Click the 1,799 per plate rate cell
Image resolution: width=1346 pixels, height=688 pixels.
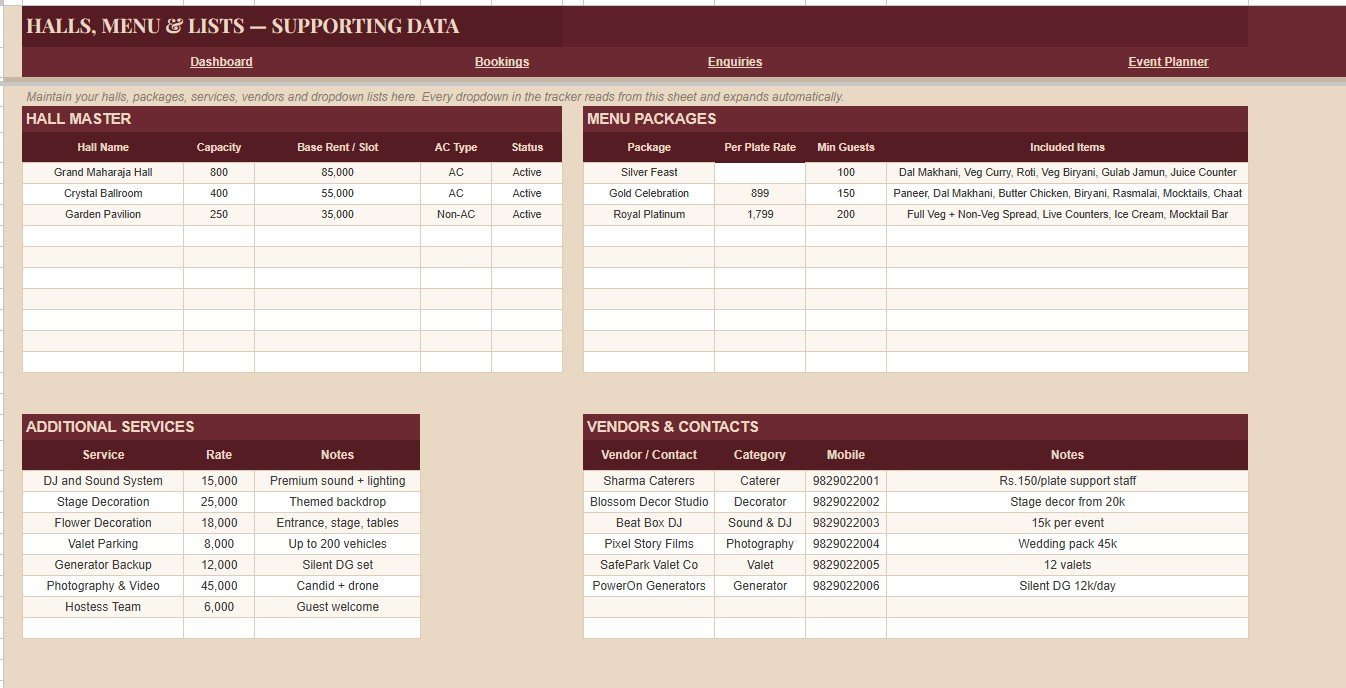click(760, 215)
